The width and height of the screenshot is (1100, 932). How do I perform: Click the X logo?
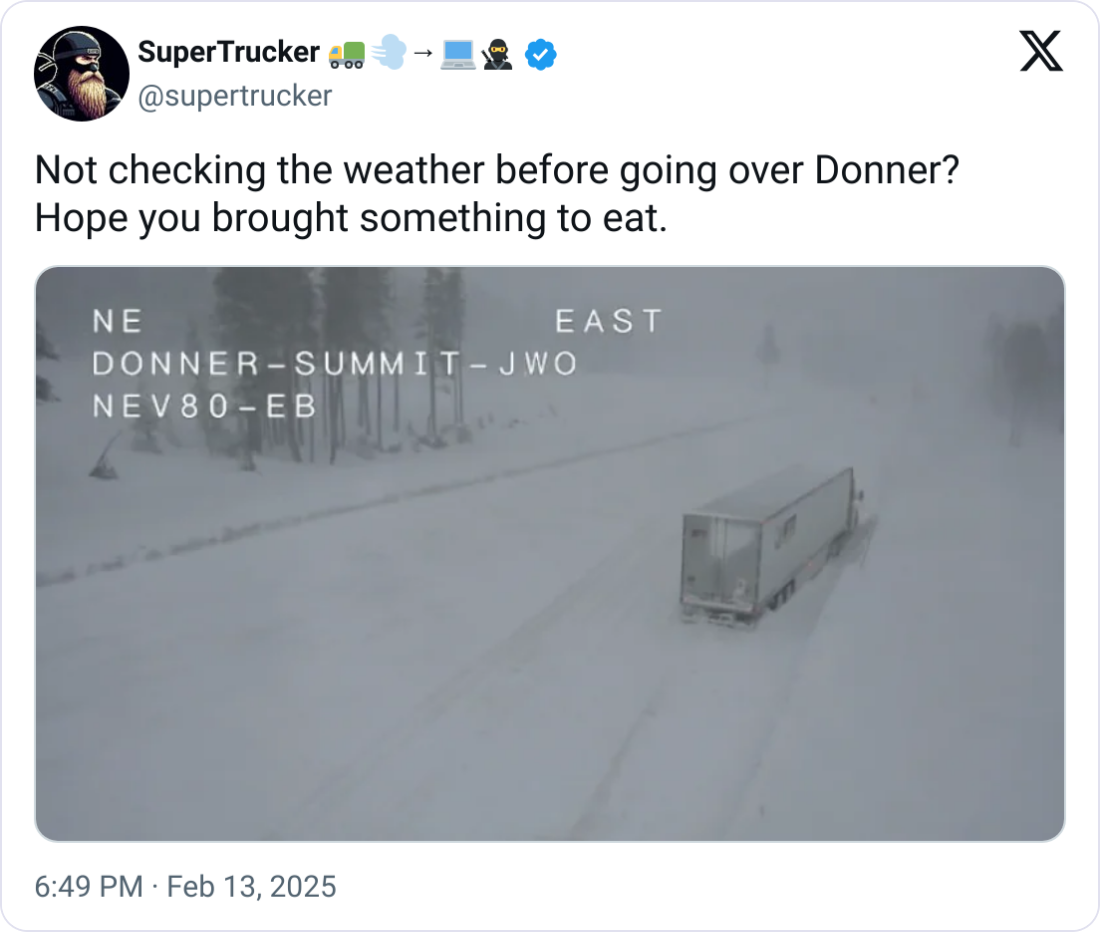(1041, 52)
